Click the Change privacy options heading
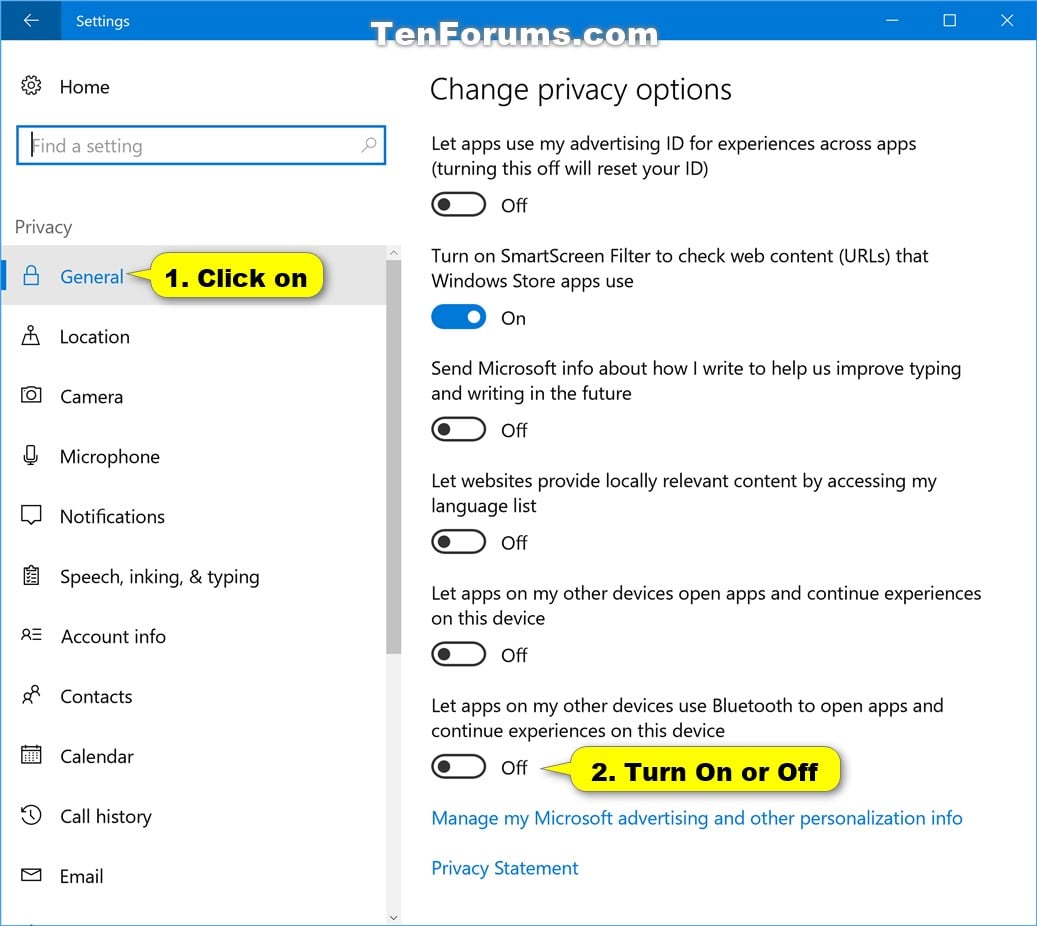The width and height of the screenshot is (1037, 926). pos(581,89)
